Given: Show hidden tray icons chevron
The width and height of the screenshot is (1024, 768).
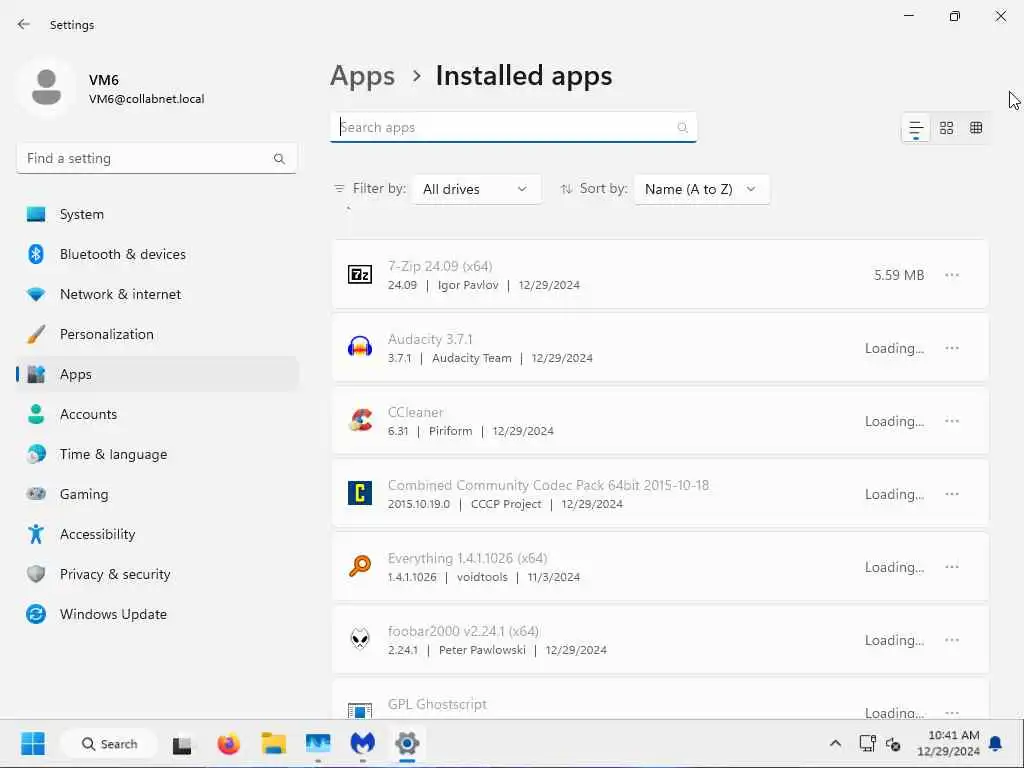Looking at the screenshot, I should coord(835,743).
